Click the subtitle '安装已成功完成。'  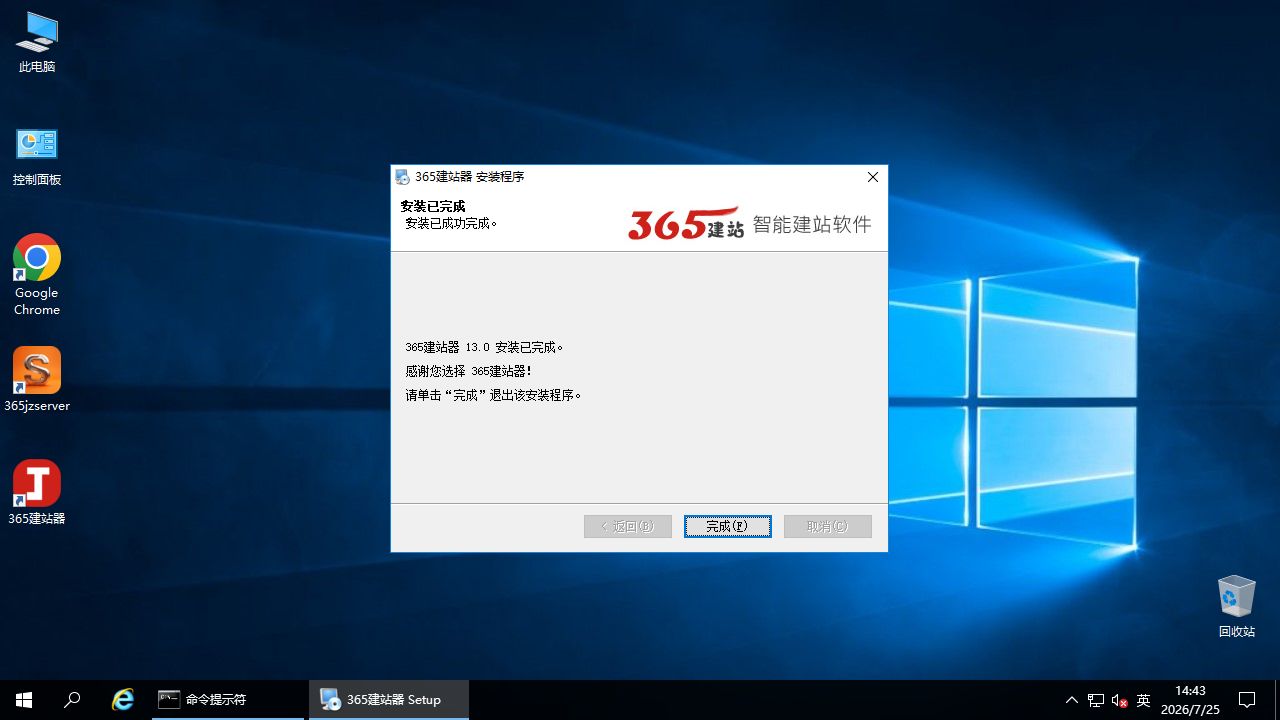click(x=451, y=223)
